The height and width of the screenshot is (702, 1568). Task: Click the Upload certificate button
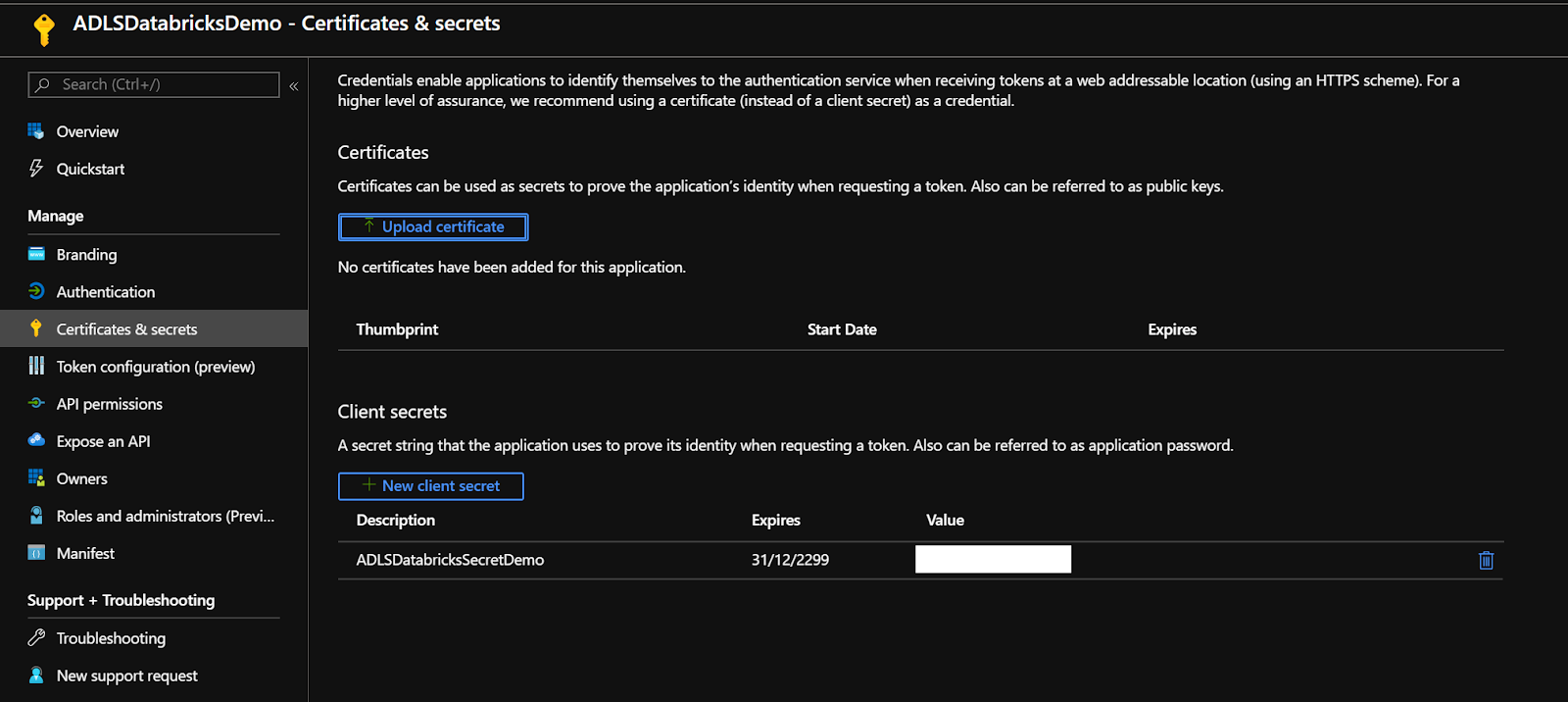point(433,226)
